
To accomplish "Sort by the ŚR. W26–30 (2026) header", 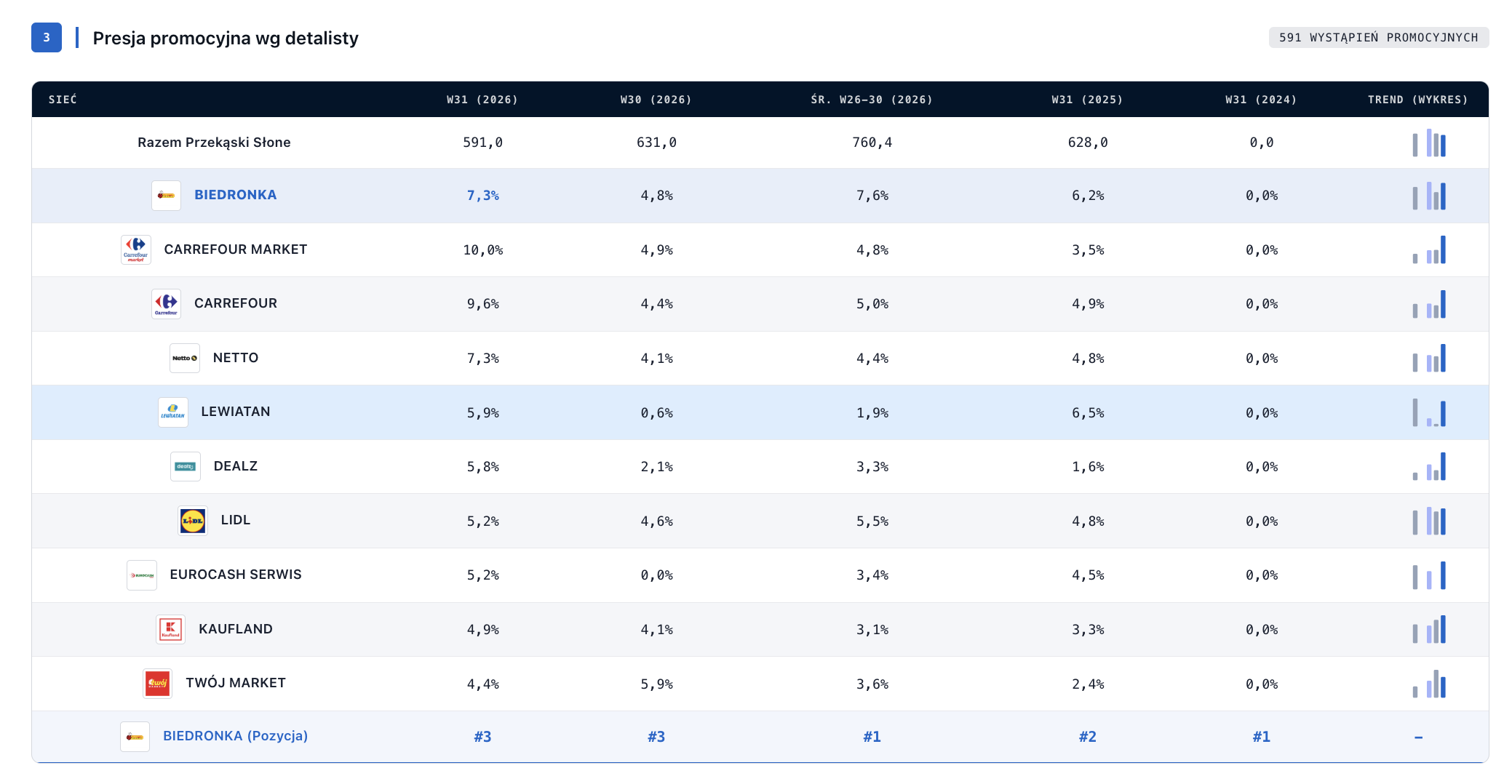I will pyautogui.click(x=872, y=100).
